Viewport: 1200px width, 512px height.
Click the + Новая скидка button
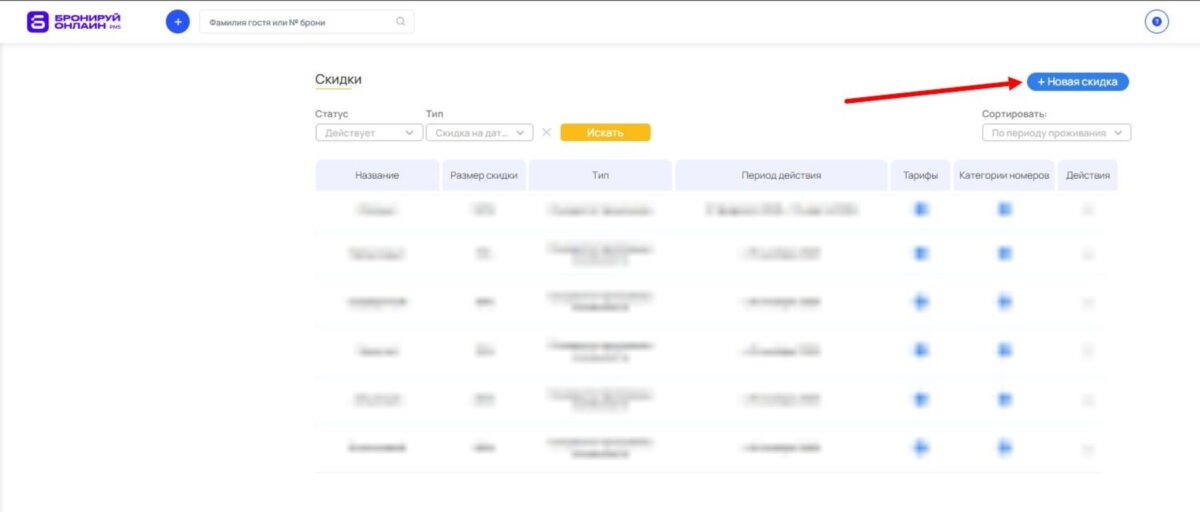coord(1077,82)
